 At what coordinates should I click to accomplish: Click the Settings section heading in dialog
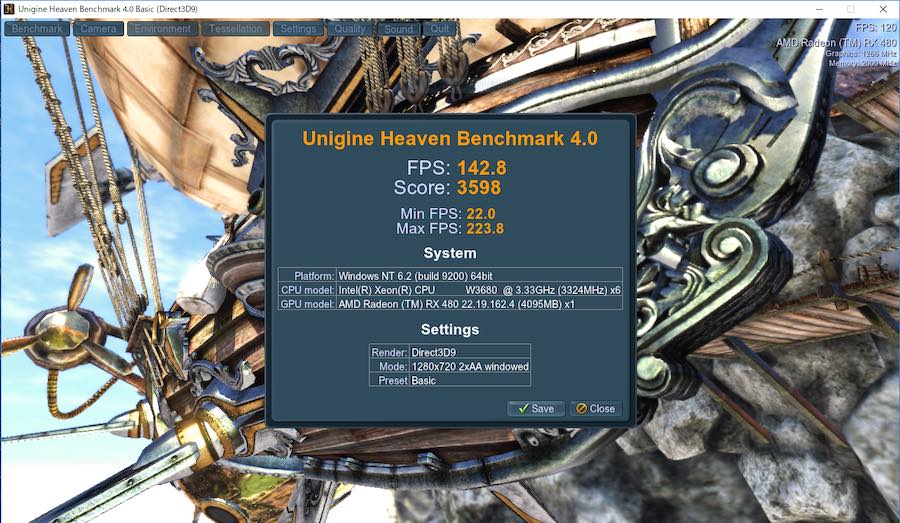[450, 330]
